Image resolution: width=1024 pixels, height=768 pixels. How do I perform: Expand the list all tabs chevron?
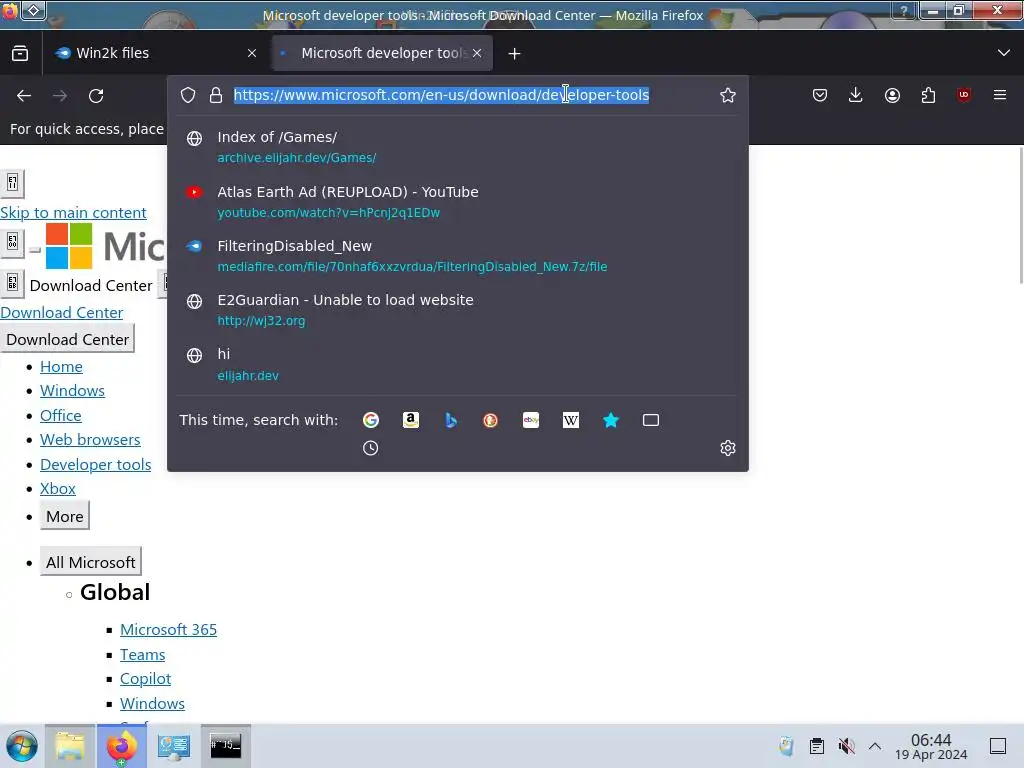[1004, 53]
